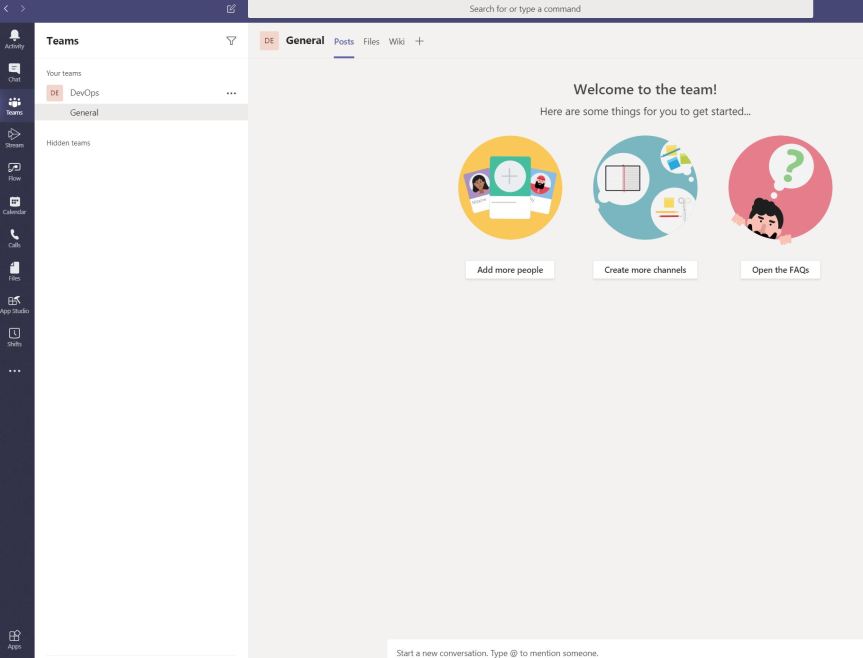863x658 pixels.
Task: Click the search or command box
Action: (x=530, y=9)
